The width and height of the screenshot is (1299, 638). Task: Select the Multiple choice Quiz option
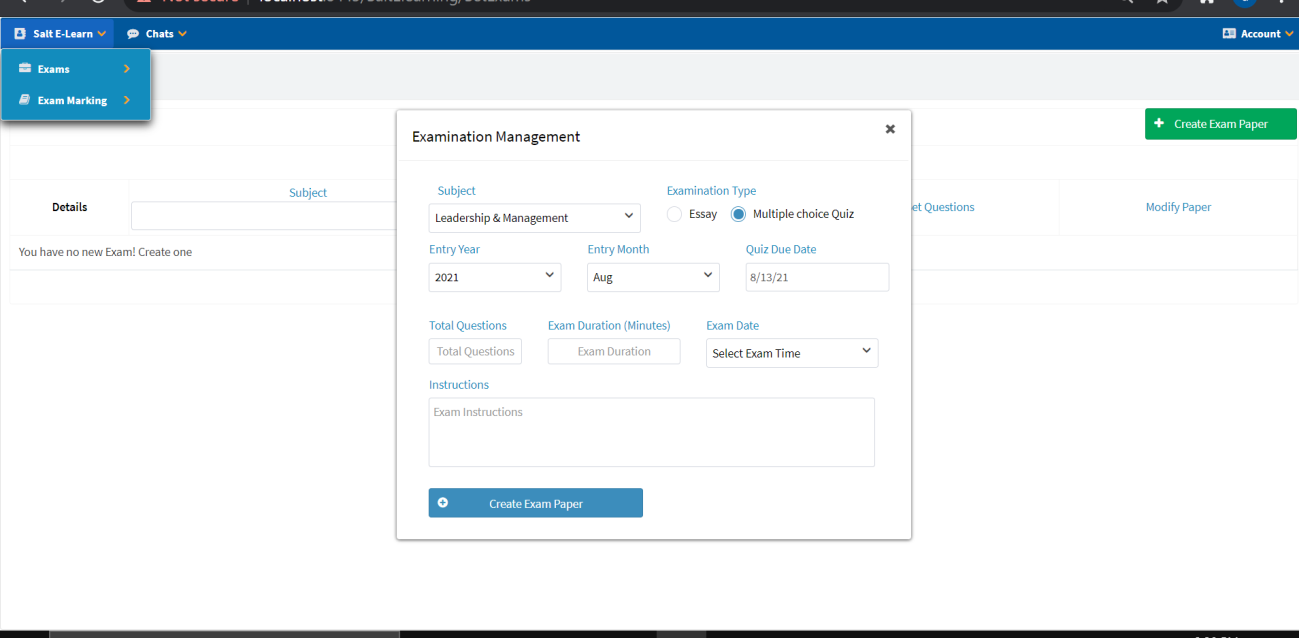coord(739,214)
